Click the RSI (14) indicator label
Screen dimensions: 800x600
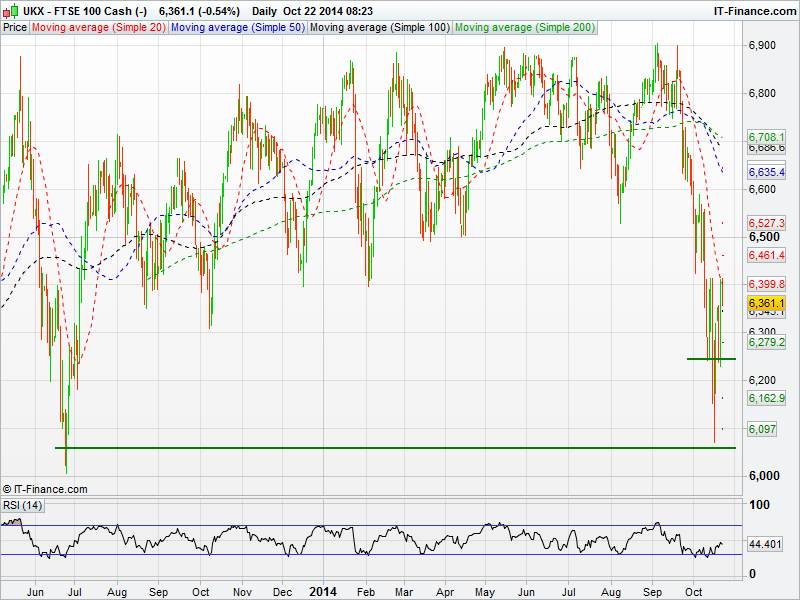(x=21, y=505)
